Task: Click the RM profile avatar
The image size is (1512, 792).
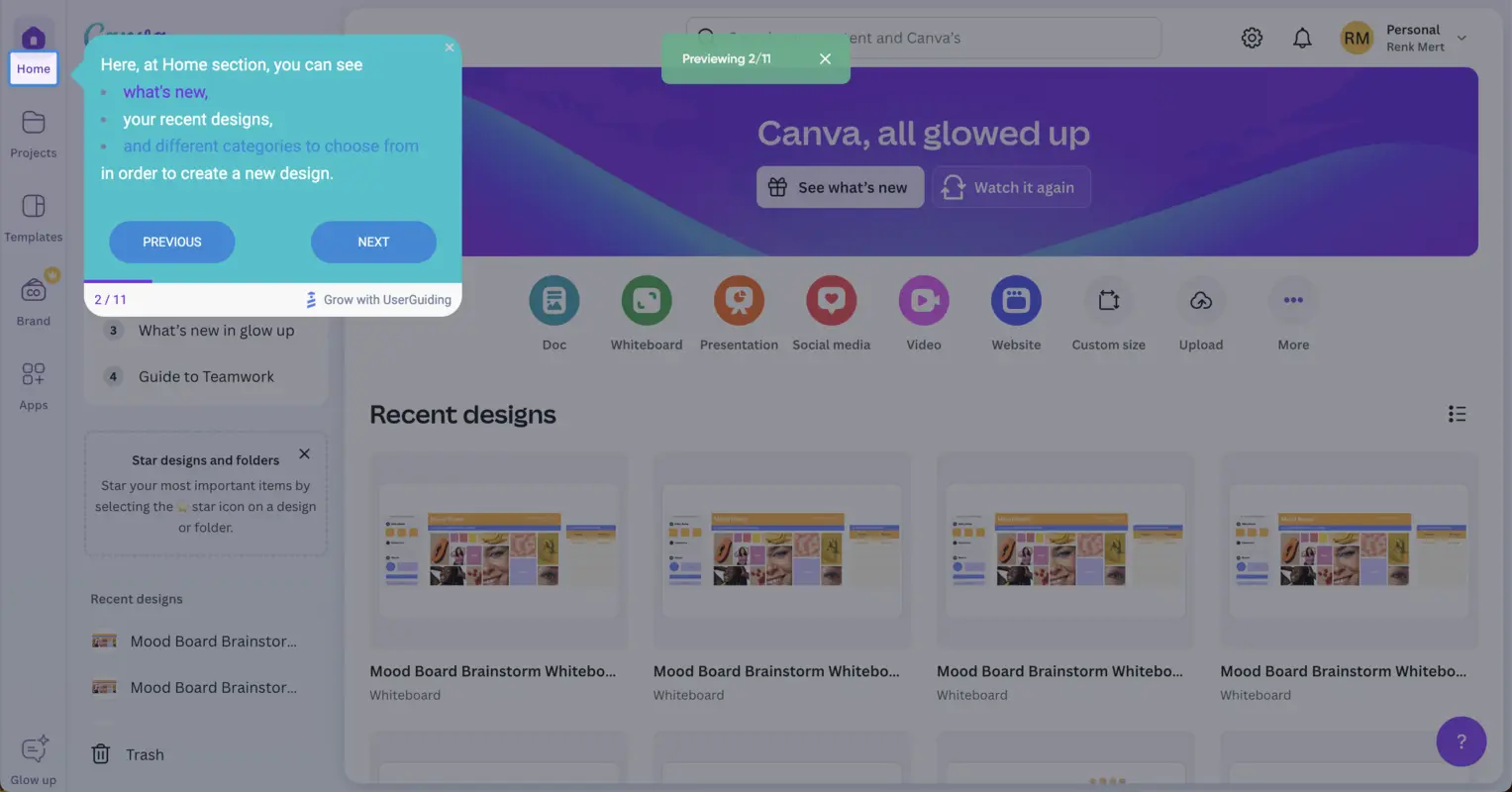Action: click(x=1357, y=39)
